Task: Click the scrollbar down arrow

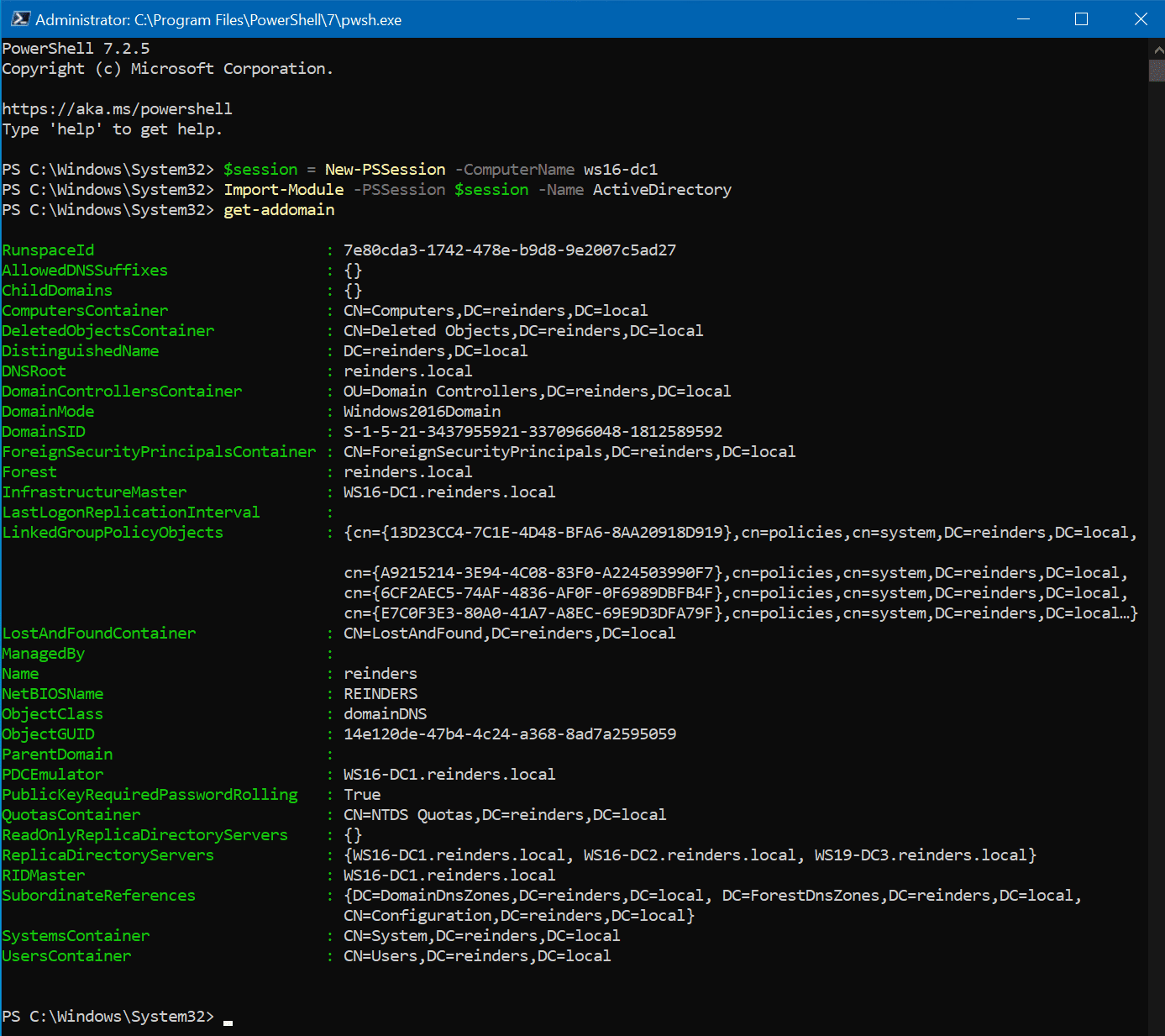Action: [1157, 1027]
